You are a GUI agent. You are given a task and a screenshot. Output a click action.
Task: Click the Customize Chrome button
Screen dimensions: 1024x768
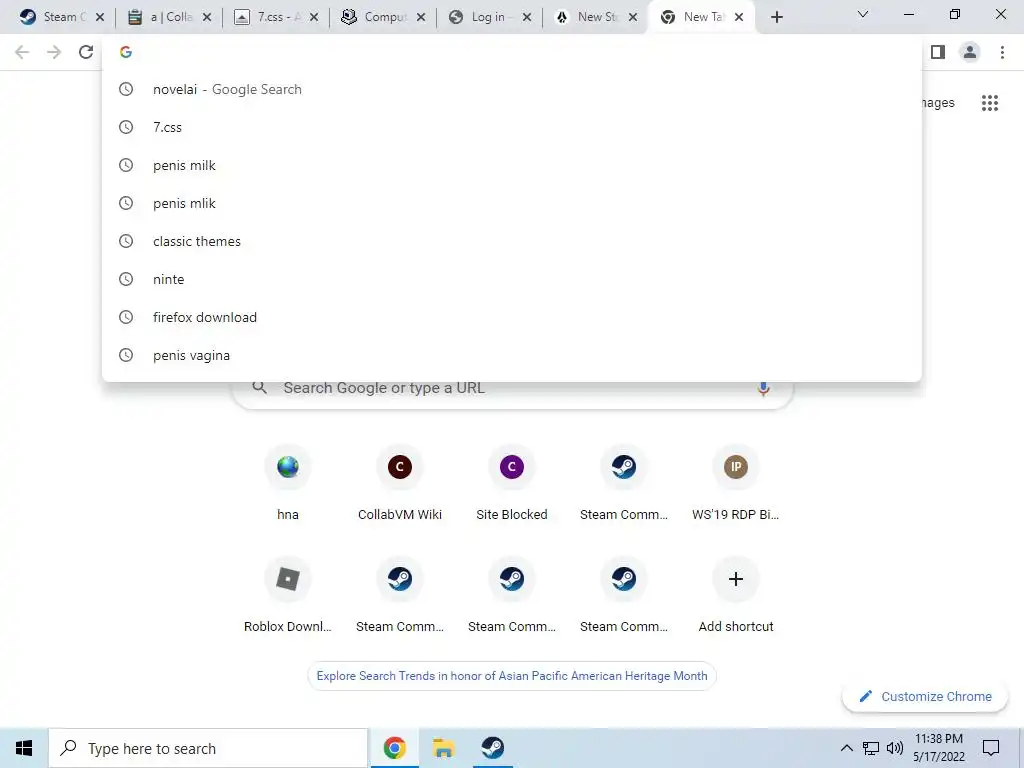(x=925, y=697)
